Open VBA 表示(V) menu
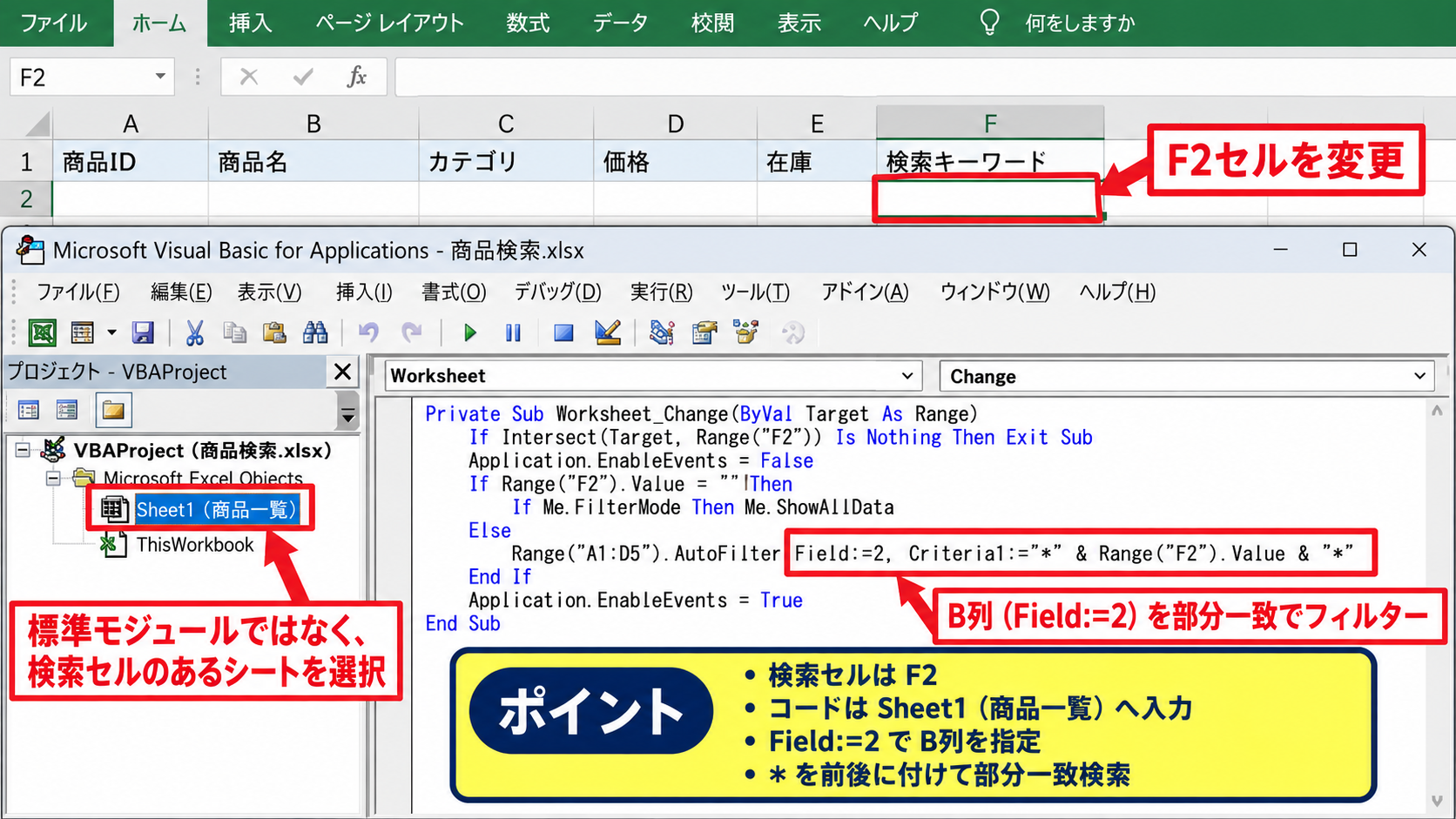The height and width of the screenshot is (819, 1456). coord(269,292)
